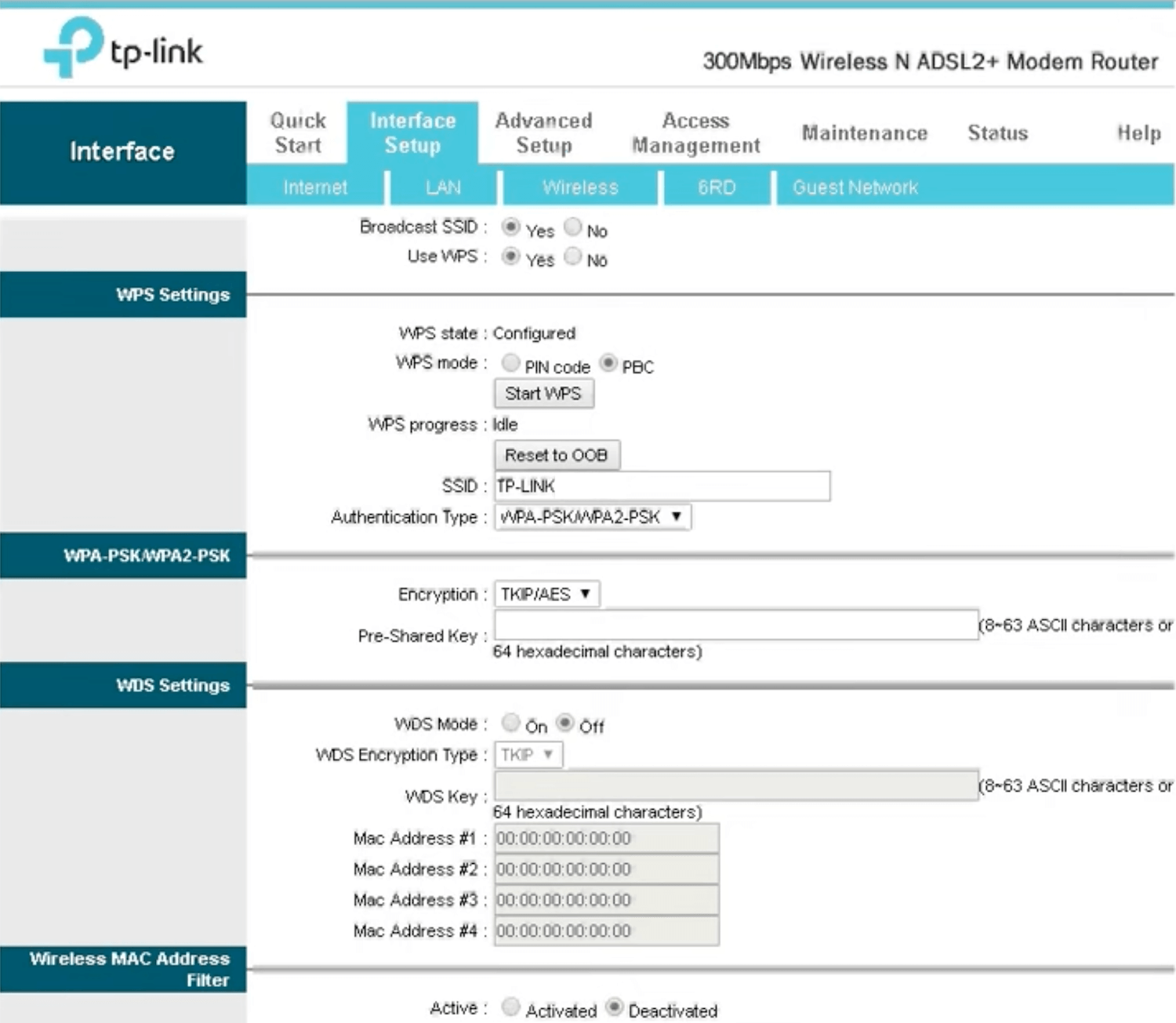
Task: Click the Pre-Shared Key input field
Action: coord(735,626)
